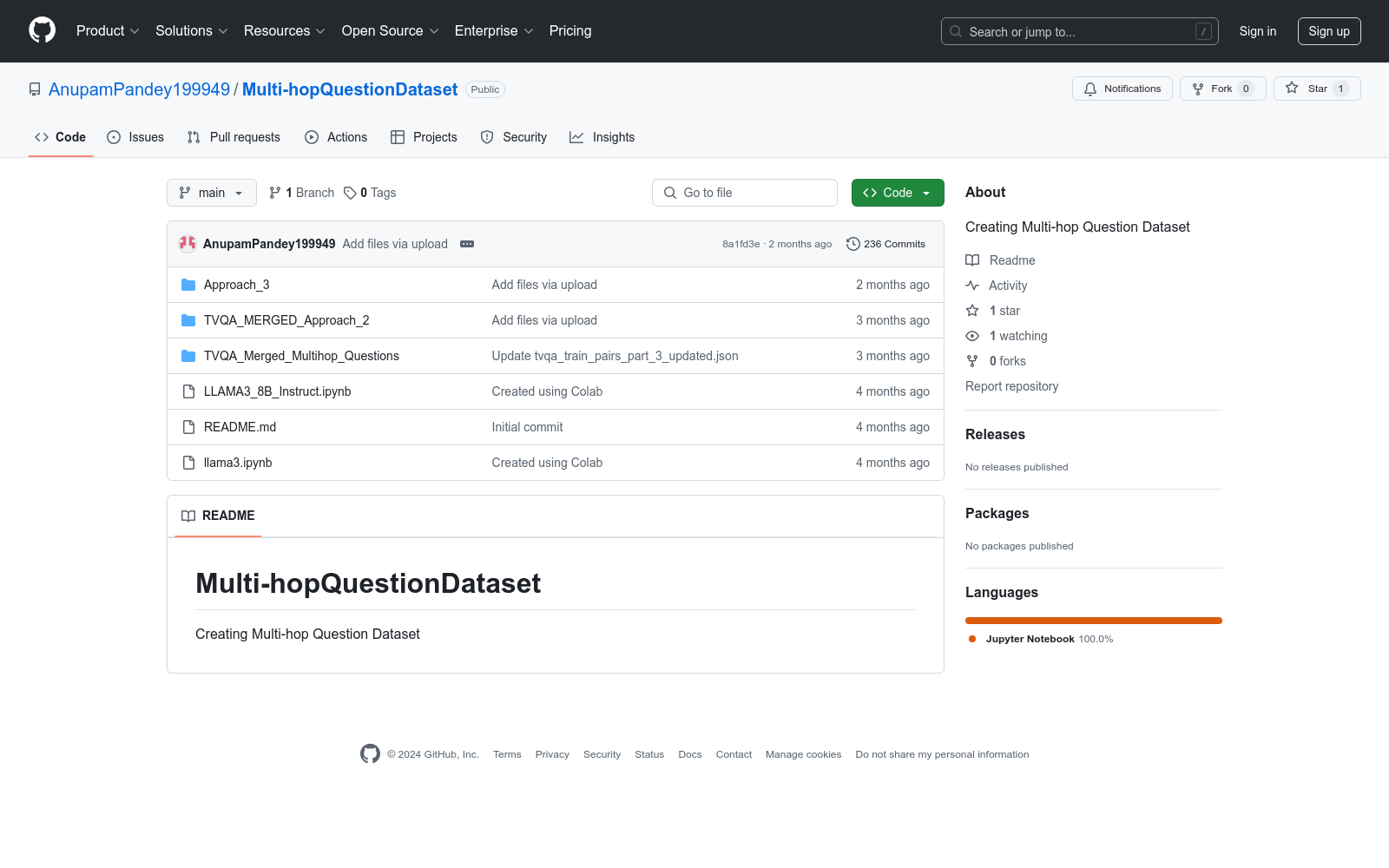Click the book icon on the README tab
The height and width of the screenshot is (868, 1389).
188,516
